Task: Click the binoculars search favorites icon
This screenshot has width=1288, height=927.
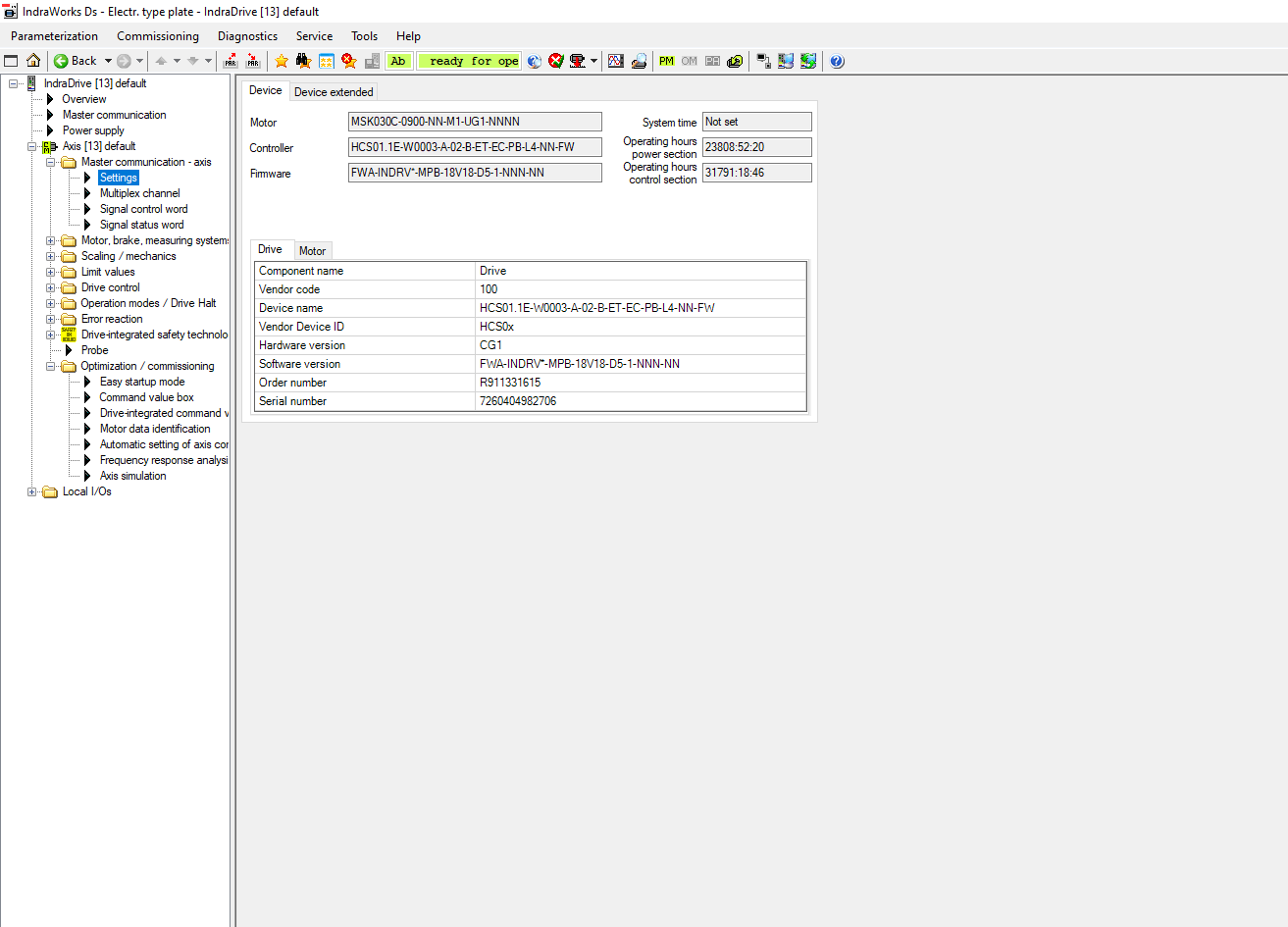Action: click(303, 61)
